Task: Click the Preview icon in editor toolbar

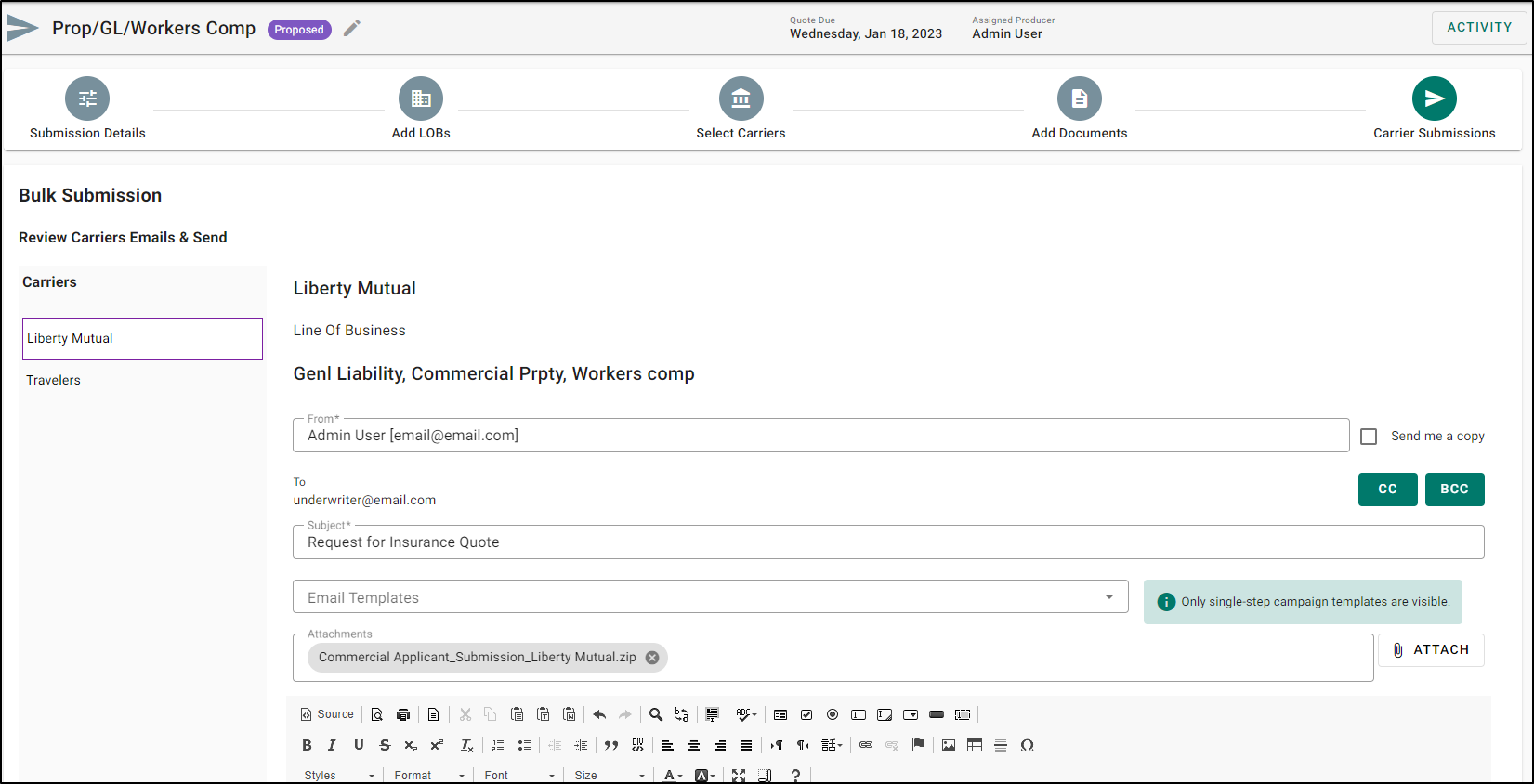Action: click(x=377, y=714)
